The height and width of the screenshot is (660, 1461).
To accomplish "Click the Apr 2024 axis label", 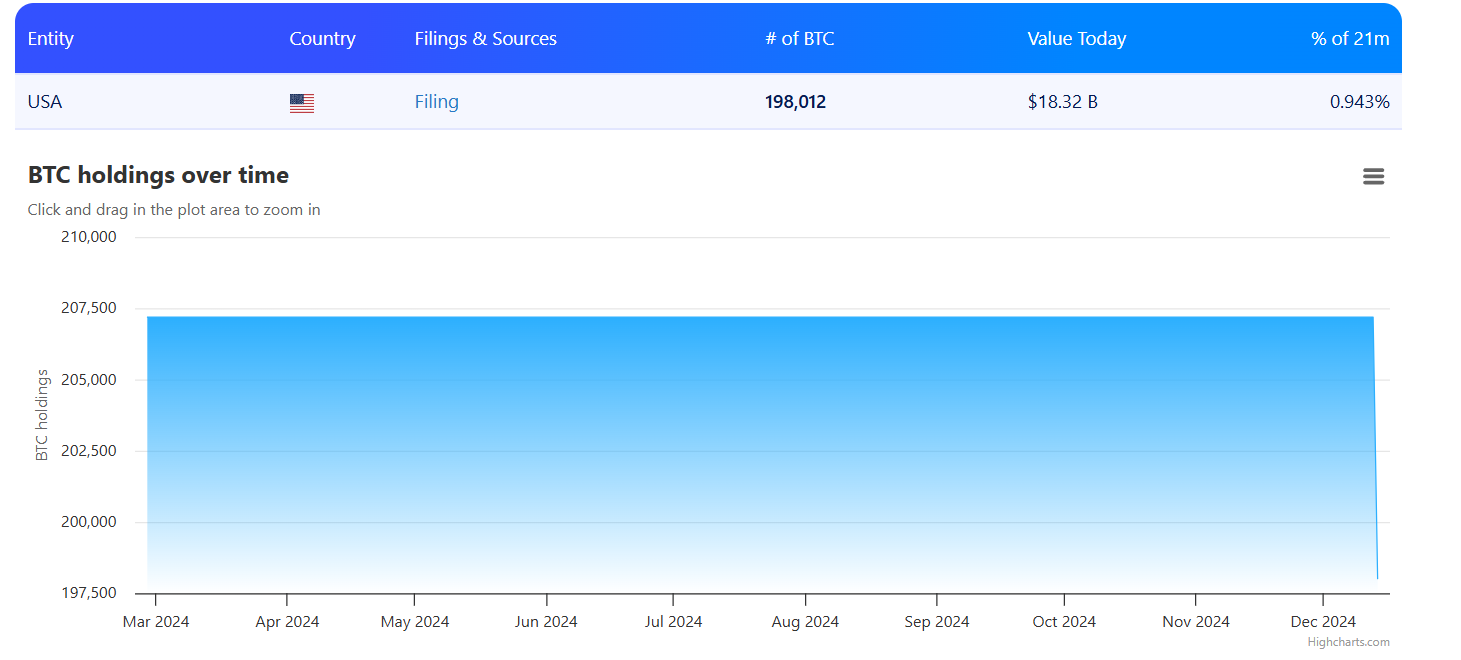I will [x=287, y=622].
